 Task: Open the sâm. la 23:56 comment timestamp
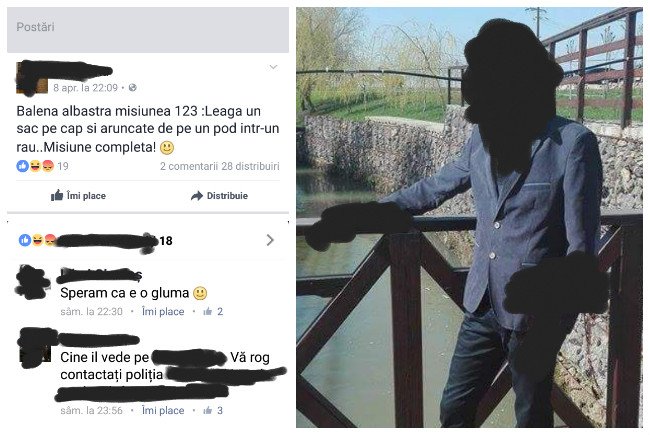pyautogui.click(x=92, y=411)
